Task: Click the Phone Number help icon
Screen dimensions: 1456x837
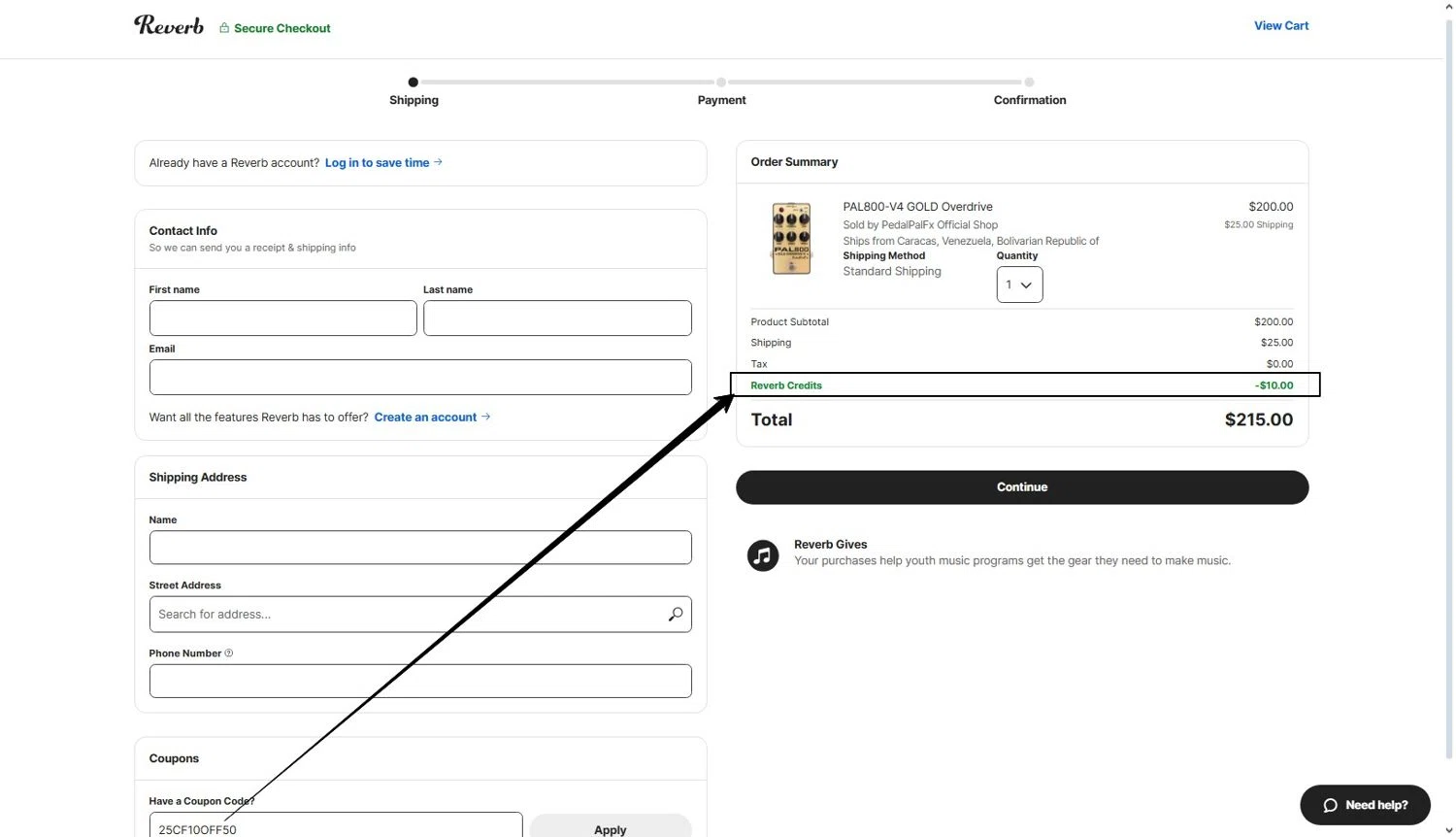Action: pyautogui.click(x=229, y=653)
